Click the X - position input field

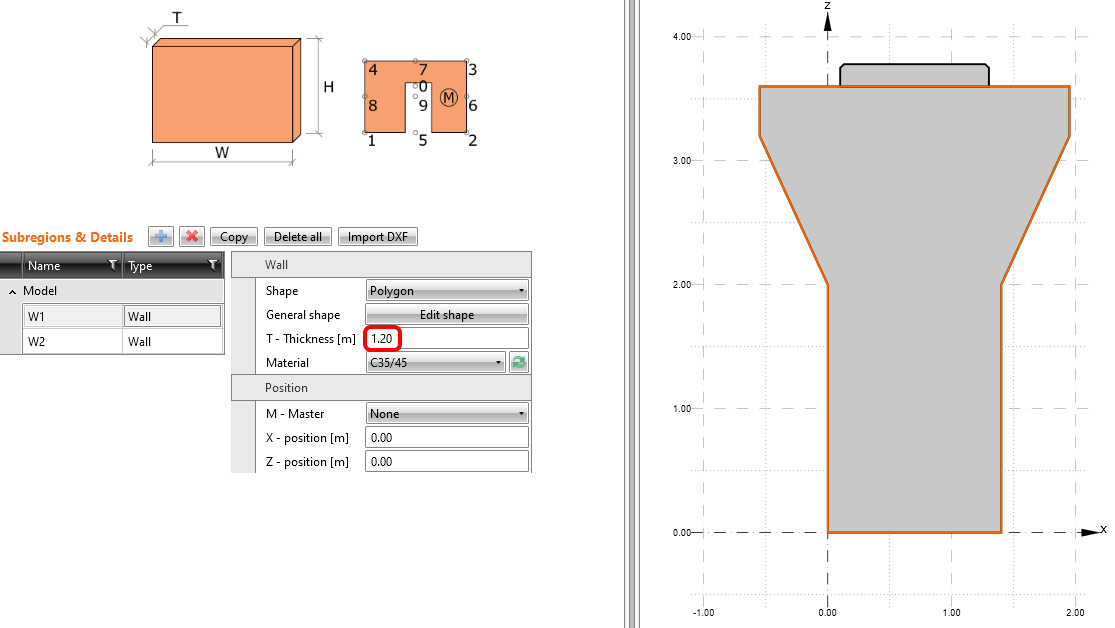click(446, 437)
